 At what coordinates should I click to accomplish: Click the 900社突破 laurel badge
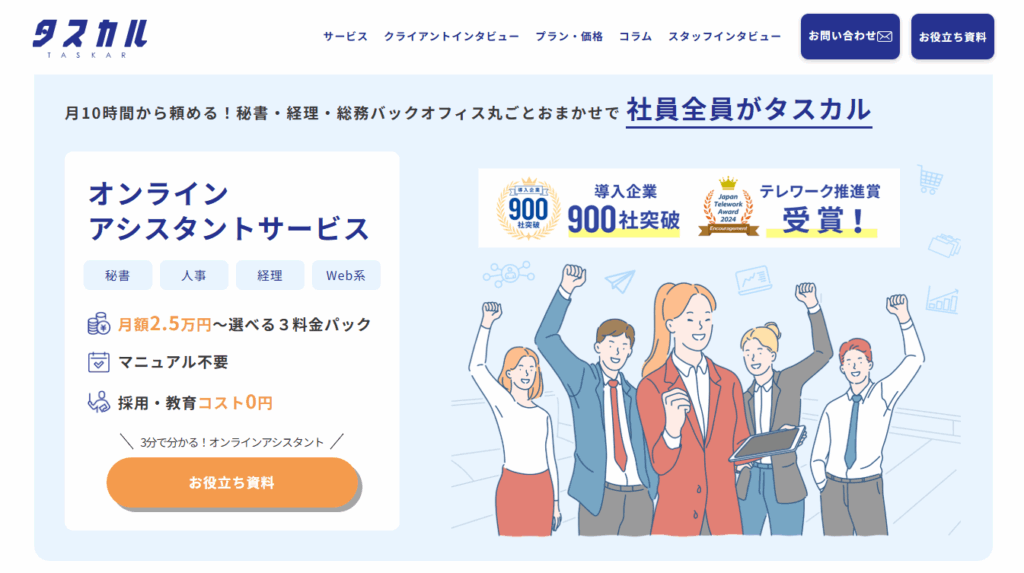click(528, 208)
